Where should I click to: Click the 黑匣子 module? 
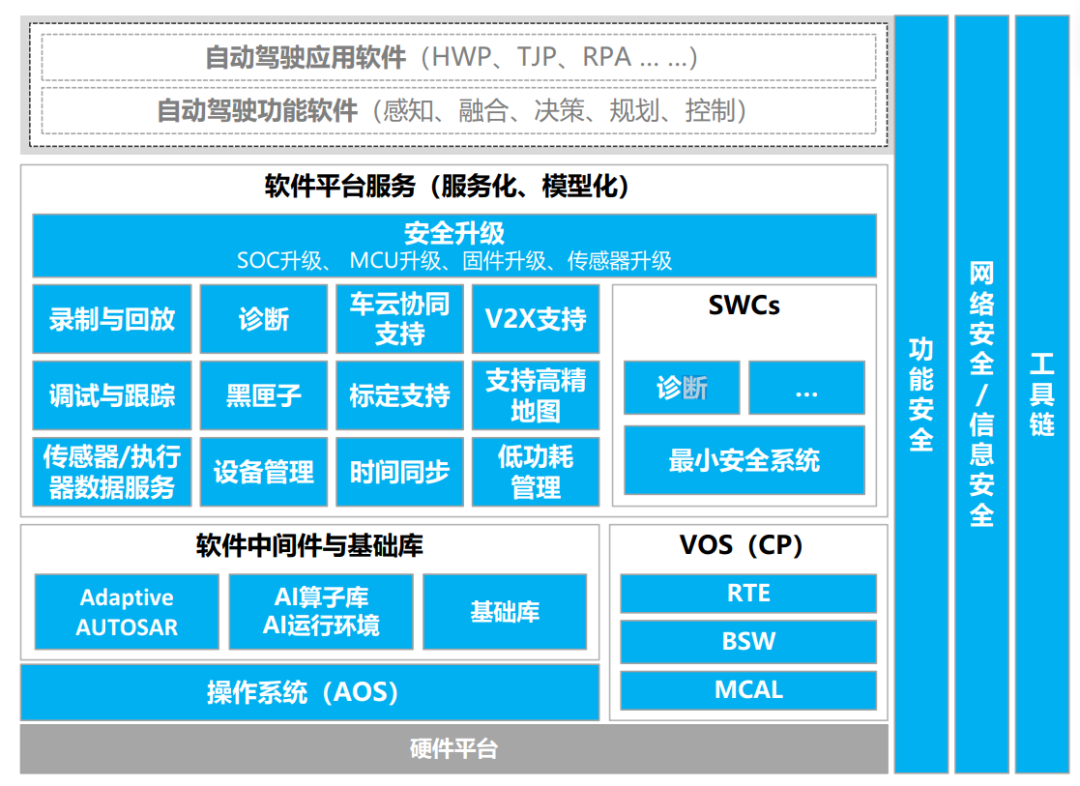264,394
